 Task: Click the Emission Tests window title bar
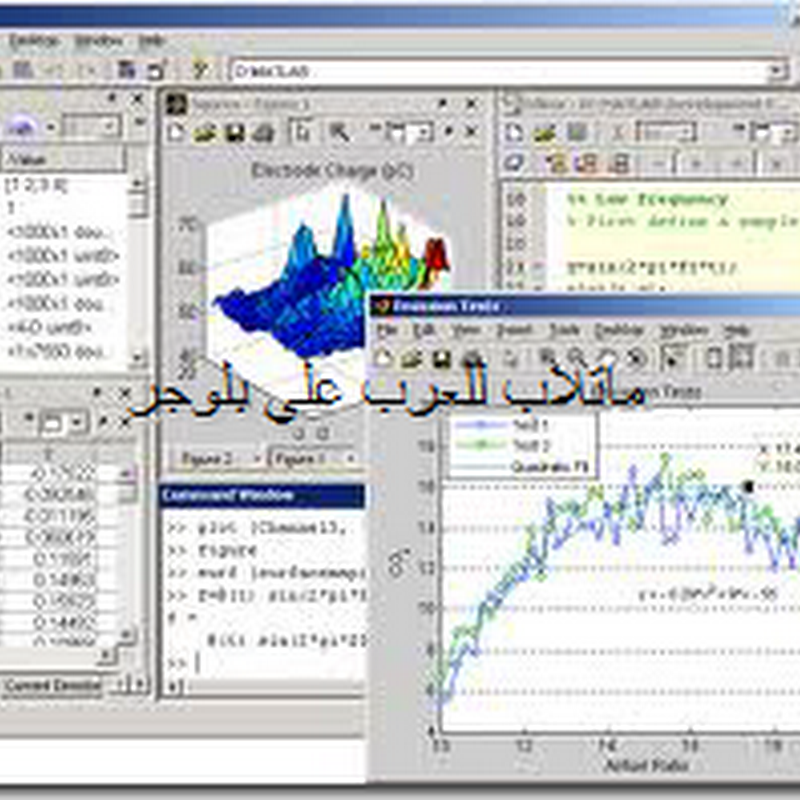(585, 306)
